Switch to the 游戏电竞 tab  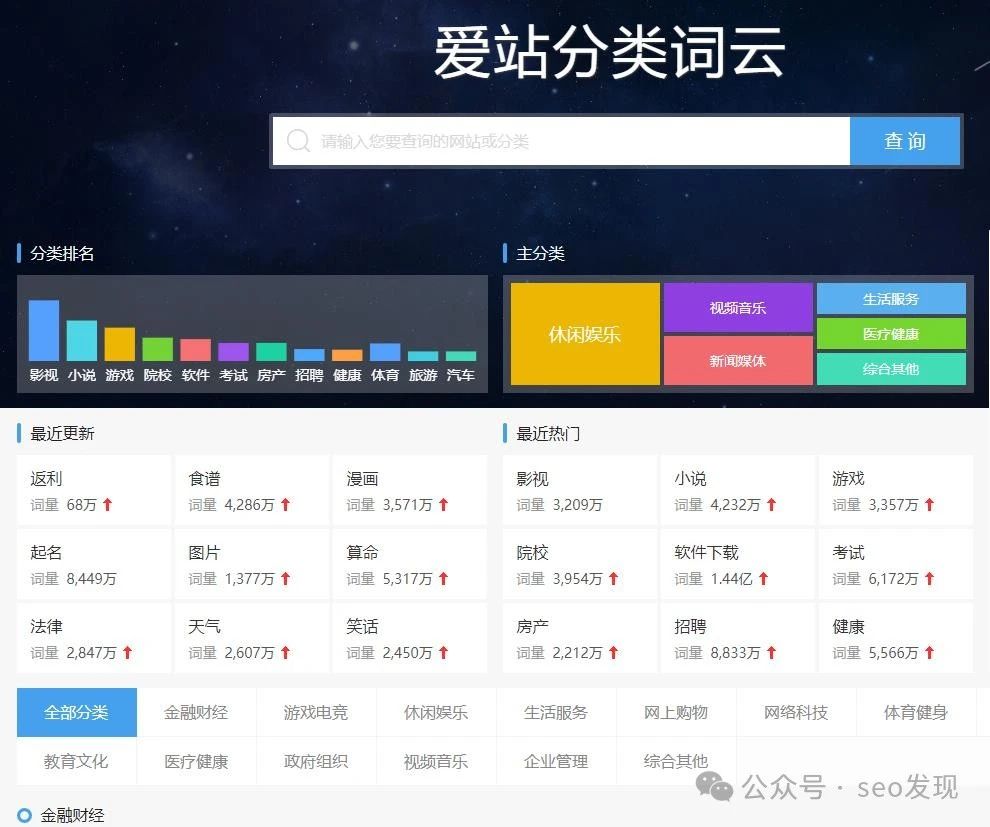316,712
